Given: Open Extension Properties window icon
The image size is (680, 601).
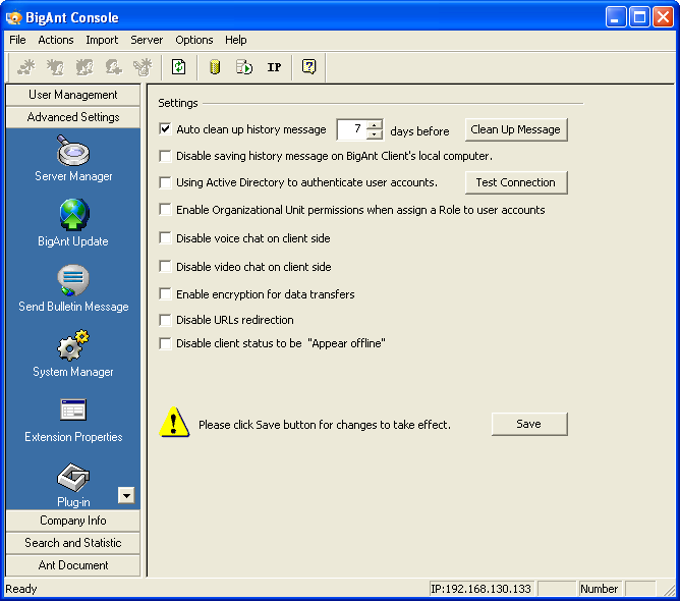Looking at the screenshot, I should tap(73, 410).
